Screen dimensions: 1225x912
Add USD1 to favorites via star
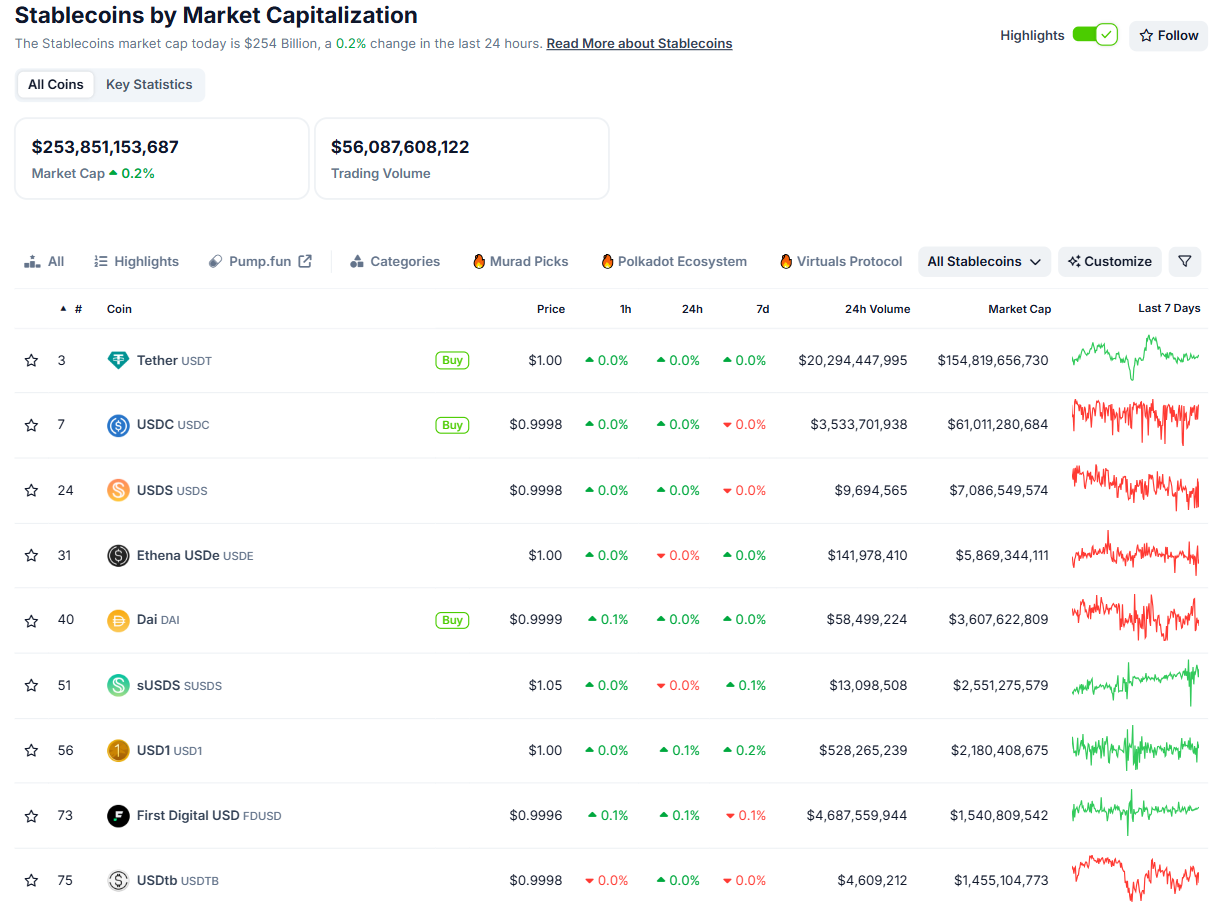click(31, 750)
